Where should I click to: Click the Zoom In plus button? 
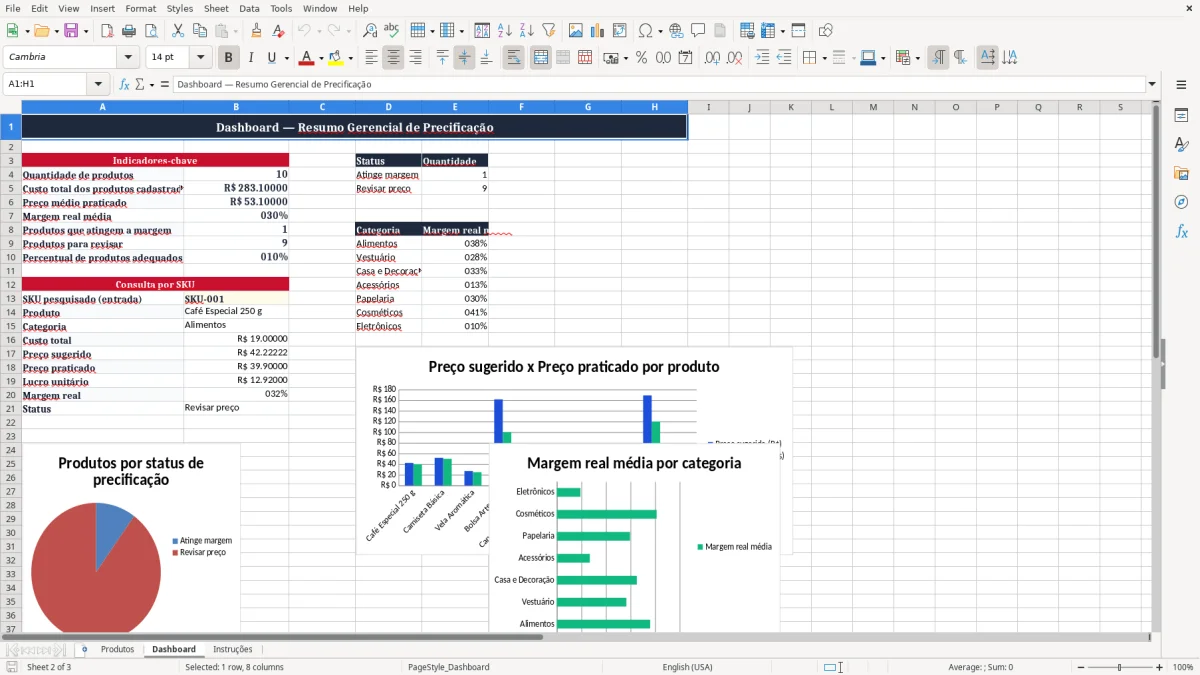pos(1159,667)
